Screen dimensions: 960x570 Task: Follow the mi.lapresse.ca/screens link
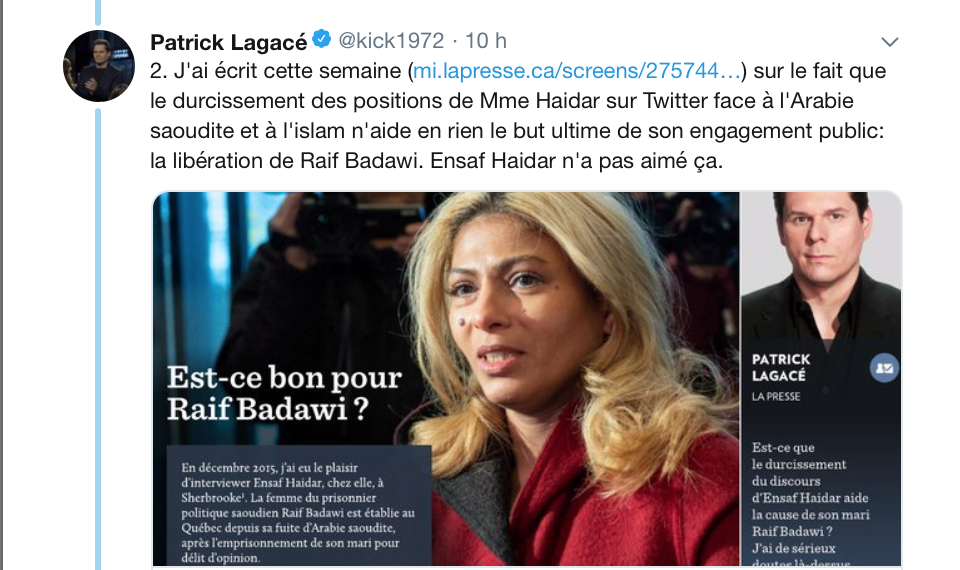(x=577, y=71)
